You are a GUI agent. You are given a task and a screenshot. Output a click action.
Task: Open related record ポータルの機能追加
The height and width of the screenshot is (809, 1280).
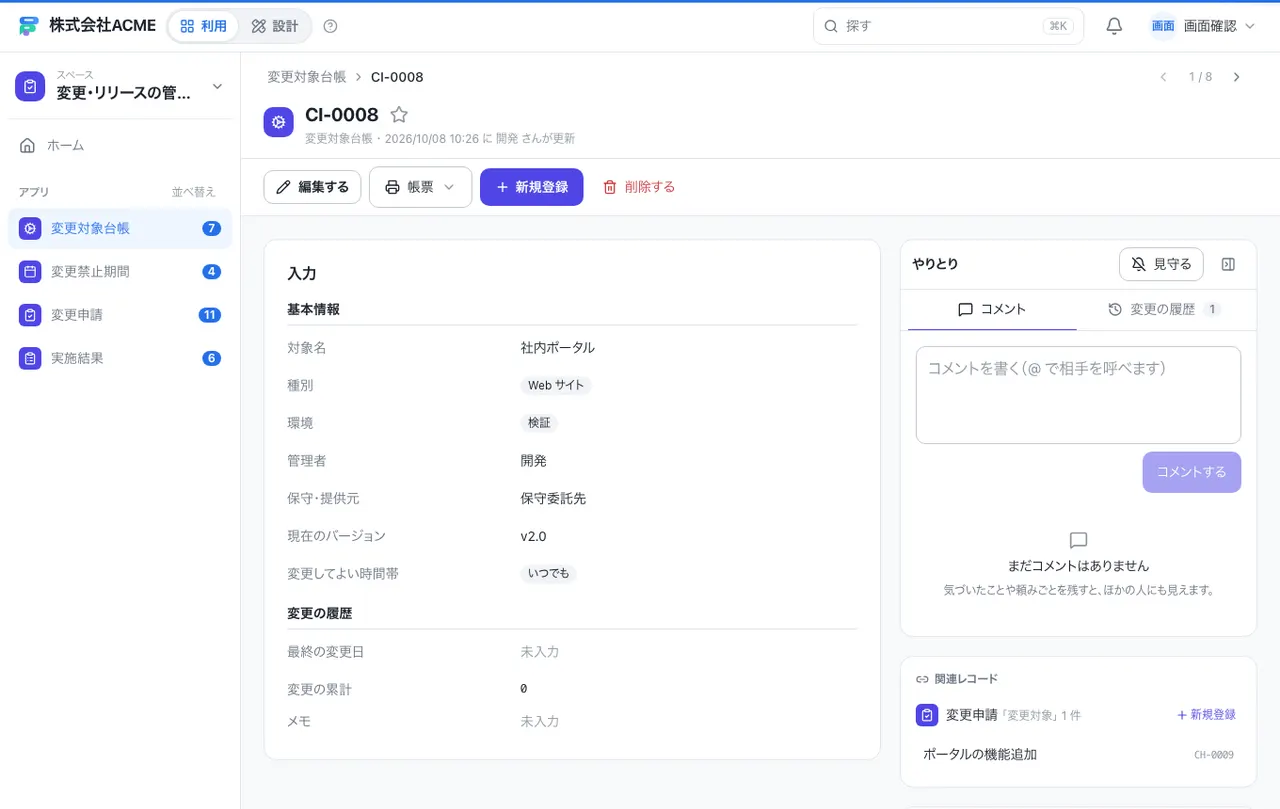tap(1078, 754)
